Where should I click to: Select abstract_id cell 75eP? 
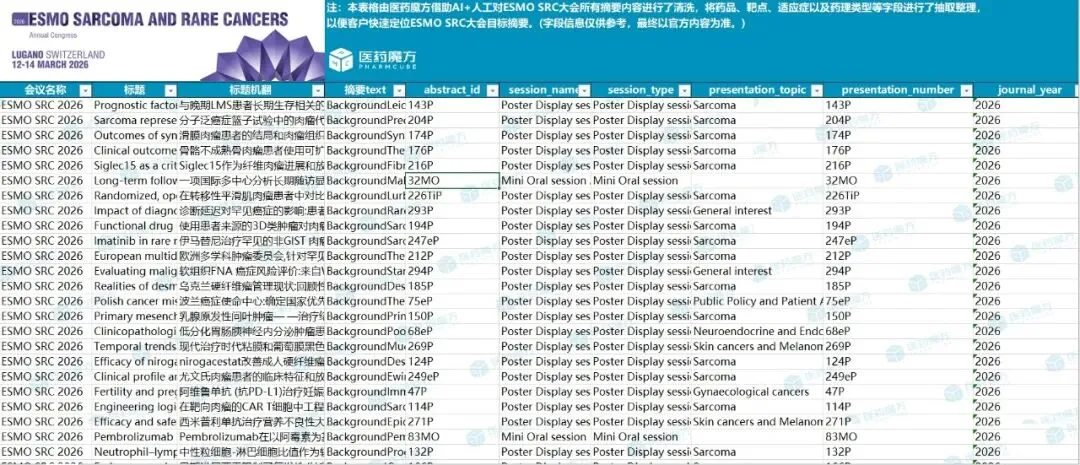[452, 301]
